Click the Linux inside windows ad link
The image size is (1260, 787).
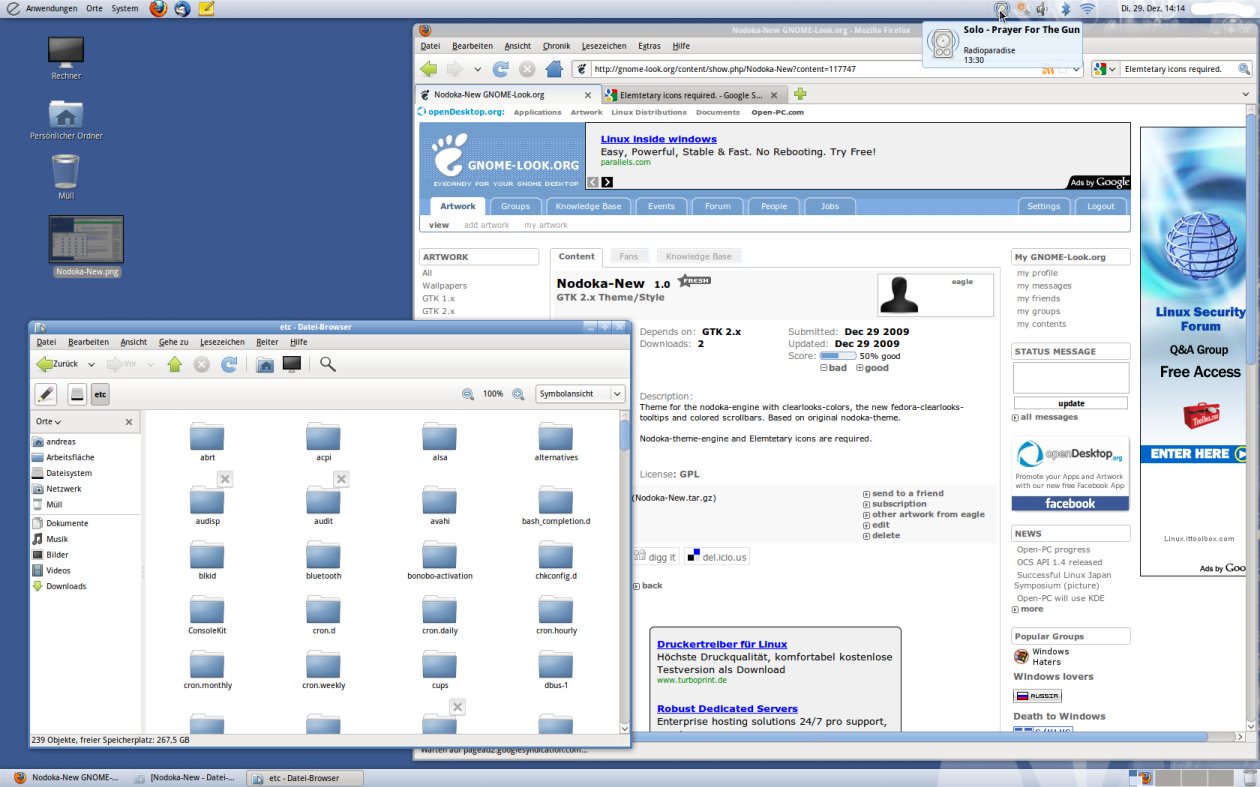point(659,139)
